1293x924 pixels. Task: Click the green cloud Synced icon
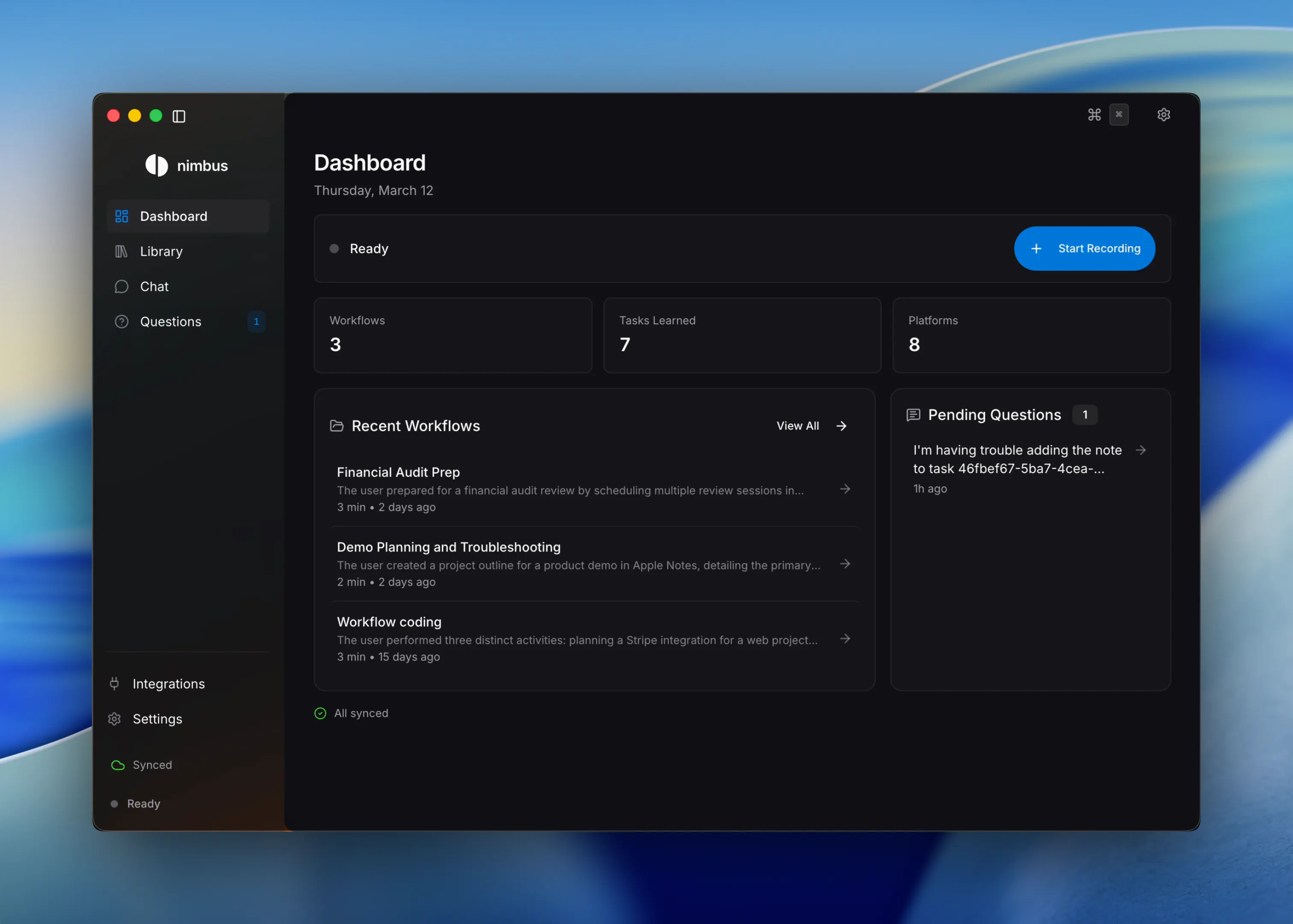pyautogui.click(x=118, y=765)
